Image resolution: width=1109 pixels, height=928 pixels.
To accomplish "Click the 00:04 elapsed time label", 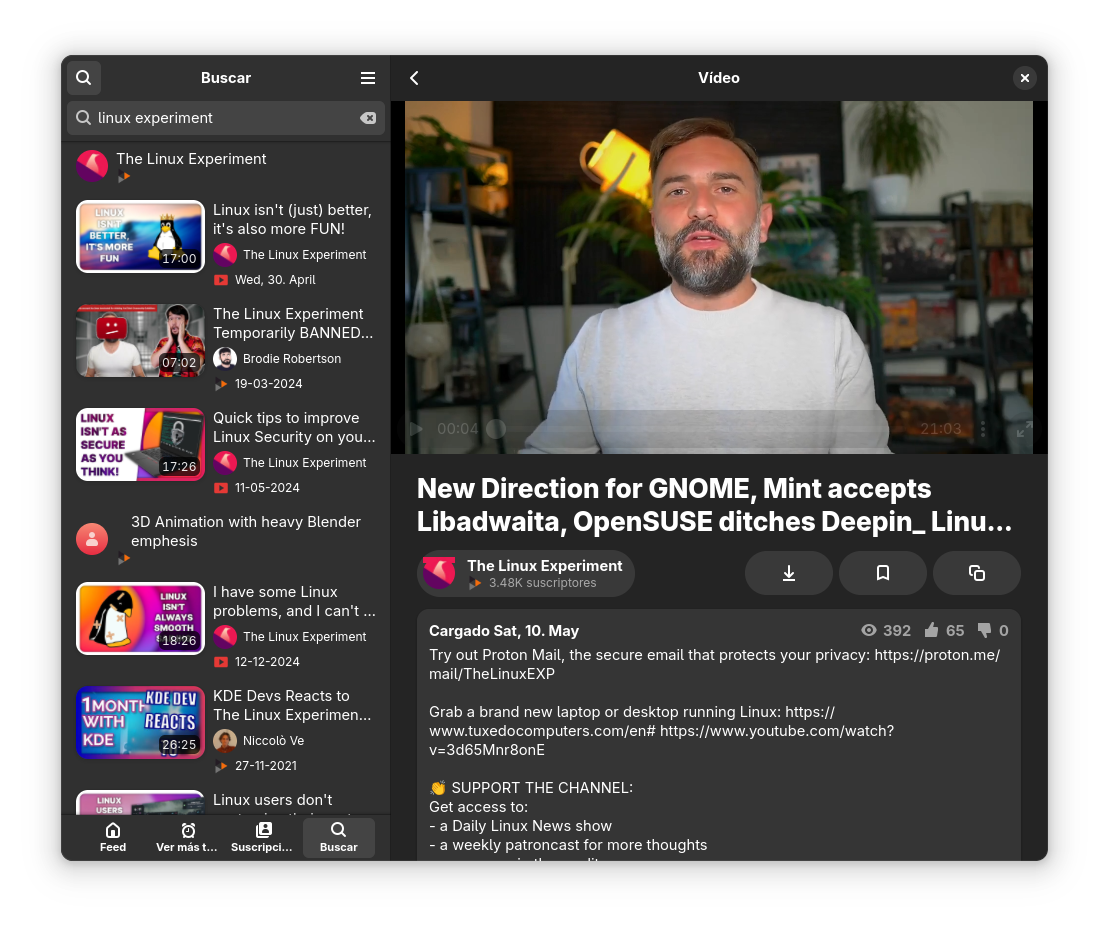I will pyautogui.click(x=458, y=429).
